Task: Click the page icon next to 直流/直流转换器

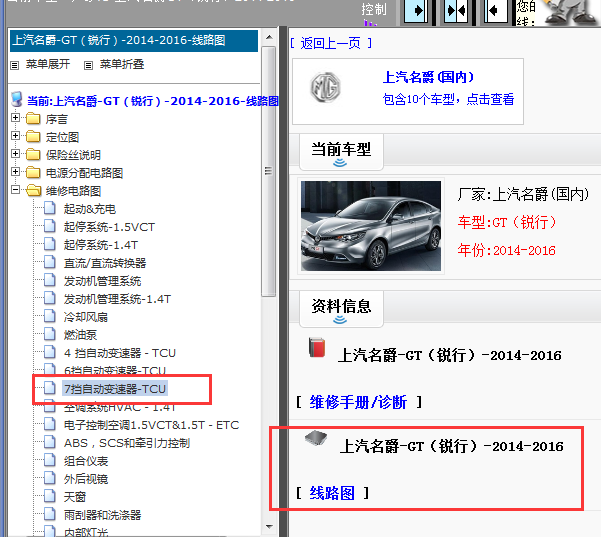Action: (49, 262)
